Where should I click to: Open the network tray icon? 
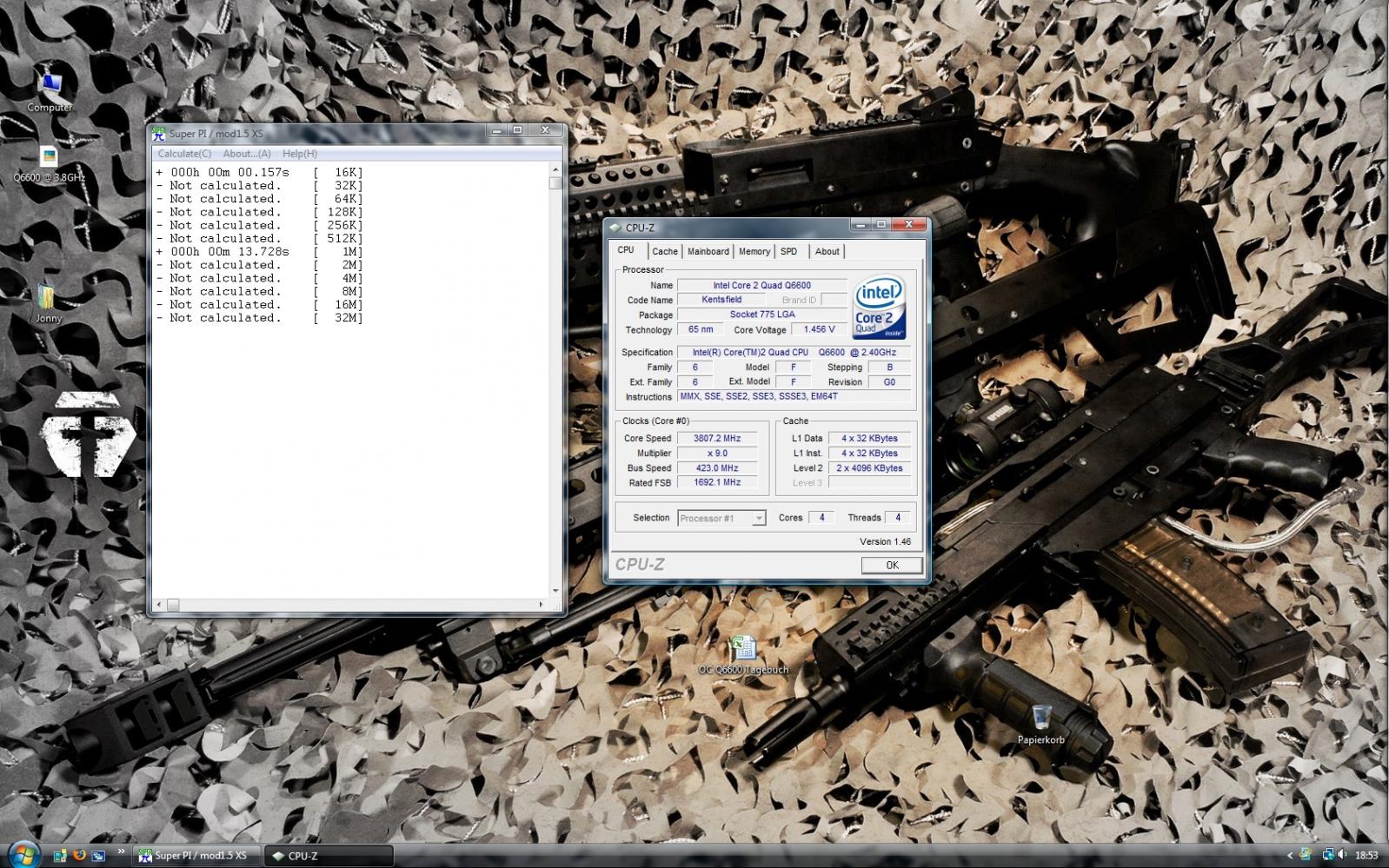[x=1327, y=855]
